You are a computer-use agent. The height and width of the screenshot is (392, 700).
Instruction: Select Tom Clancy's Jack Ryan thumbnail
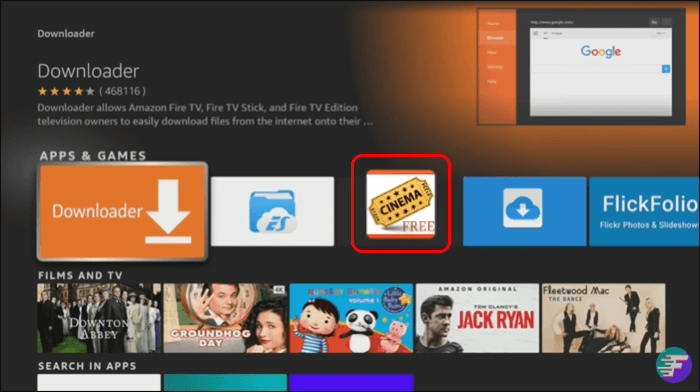click(x=477, y=318)
